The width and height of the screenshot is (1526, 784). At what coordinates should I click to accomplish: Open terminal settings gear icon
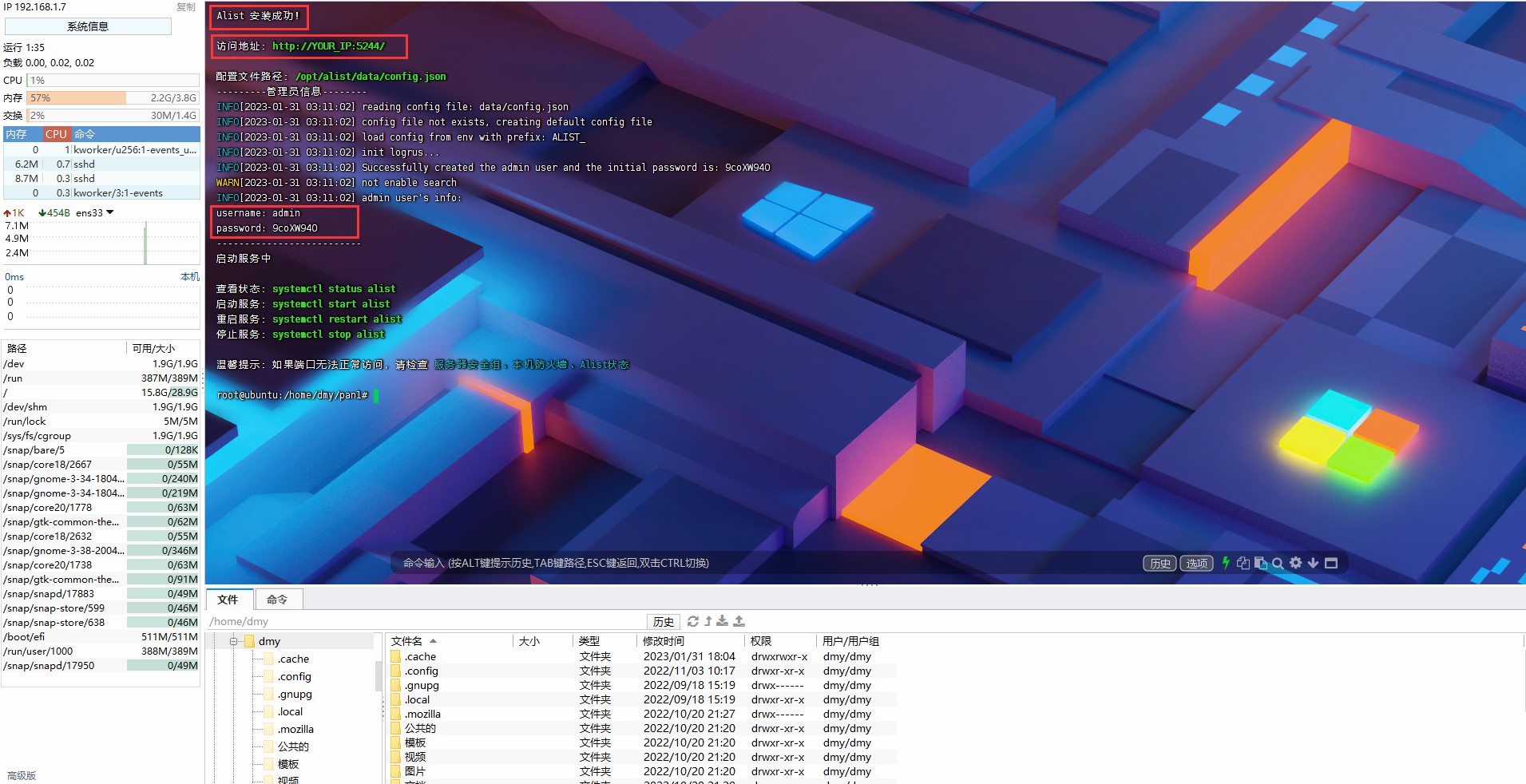coord(1295,563)
